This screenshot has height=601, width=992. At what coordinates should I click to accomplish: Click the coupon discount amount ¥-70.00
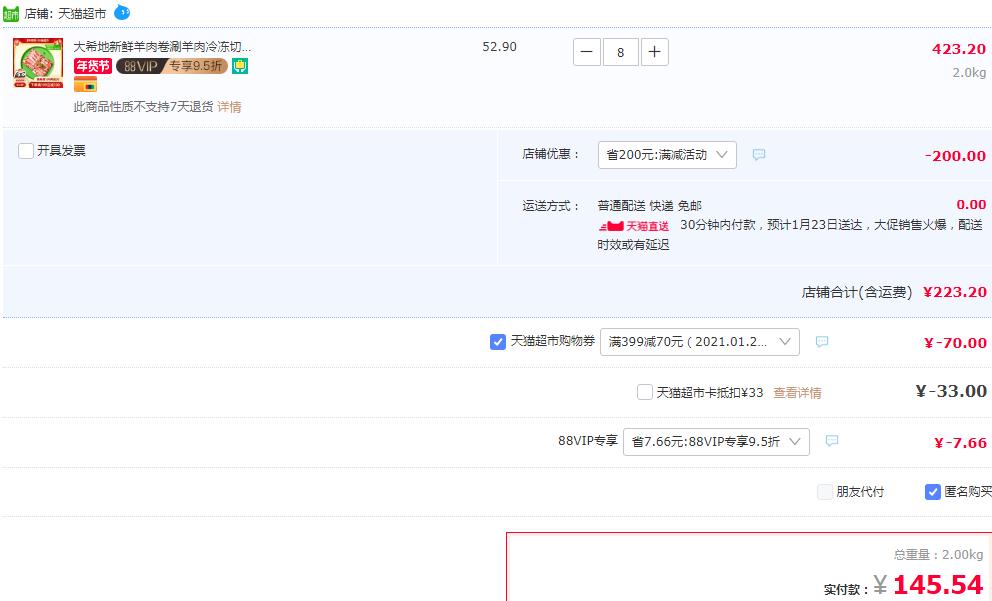click(955, 343)
